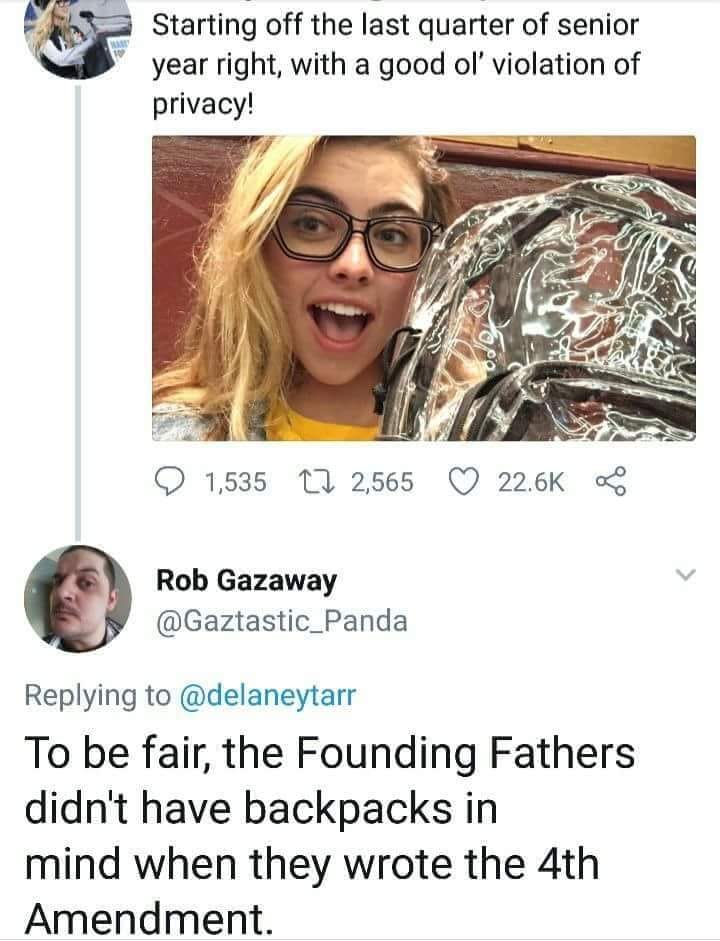
Task: Click the 1,535 replies count
Action: [x=235, y=483]
